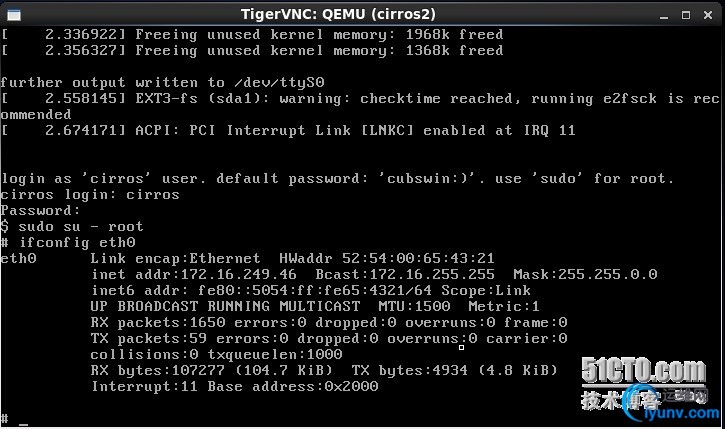Click the terminal prompt cursor at bottom
Viewport: 725px width, 429px height.
(23, 423)
